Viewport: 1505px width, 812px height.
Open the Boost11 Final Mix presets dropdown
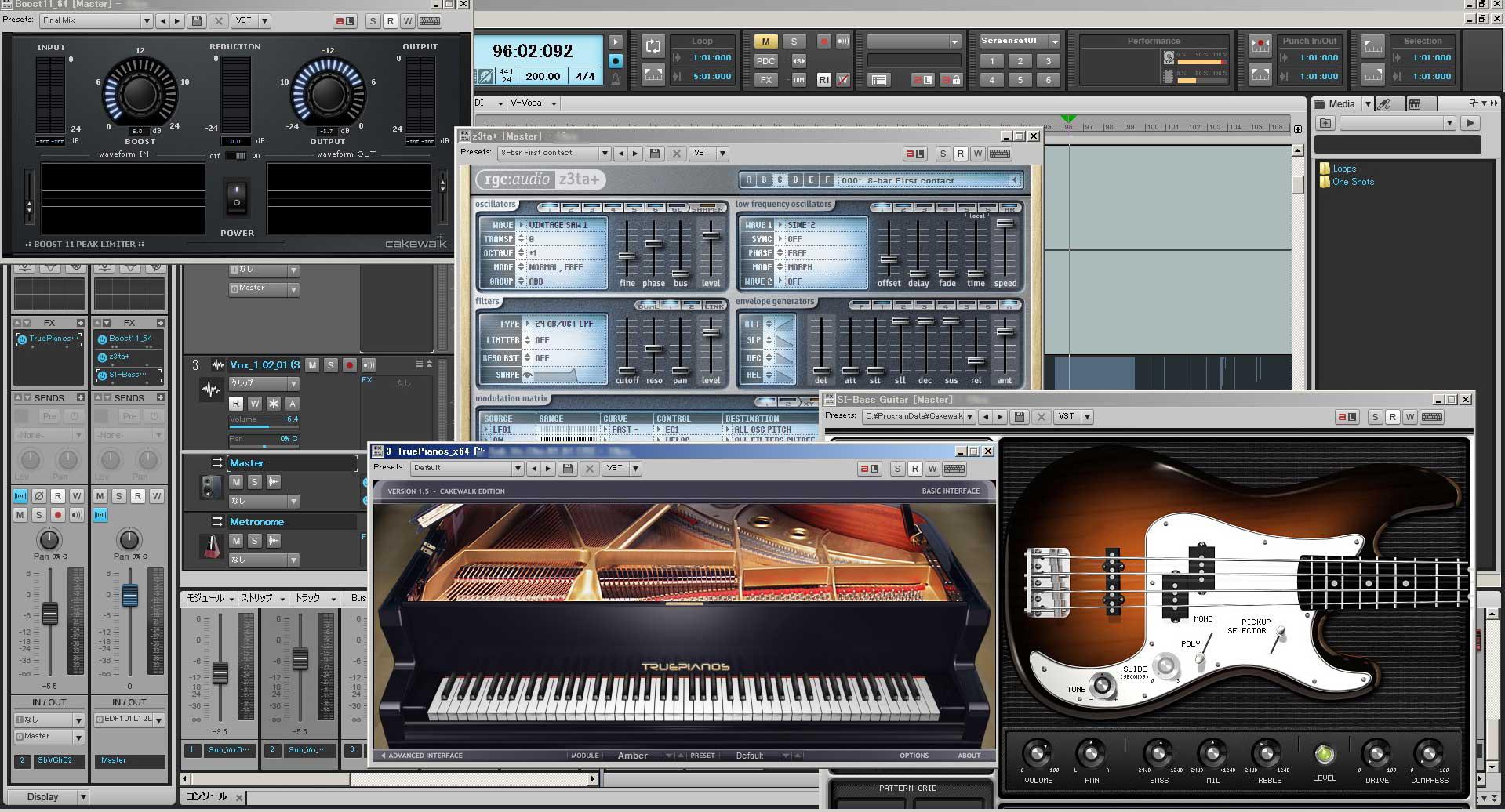pyautogui.click(x=146, y=21)
